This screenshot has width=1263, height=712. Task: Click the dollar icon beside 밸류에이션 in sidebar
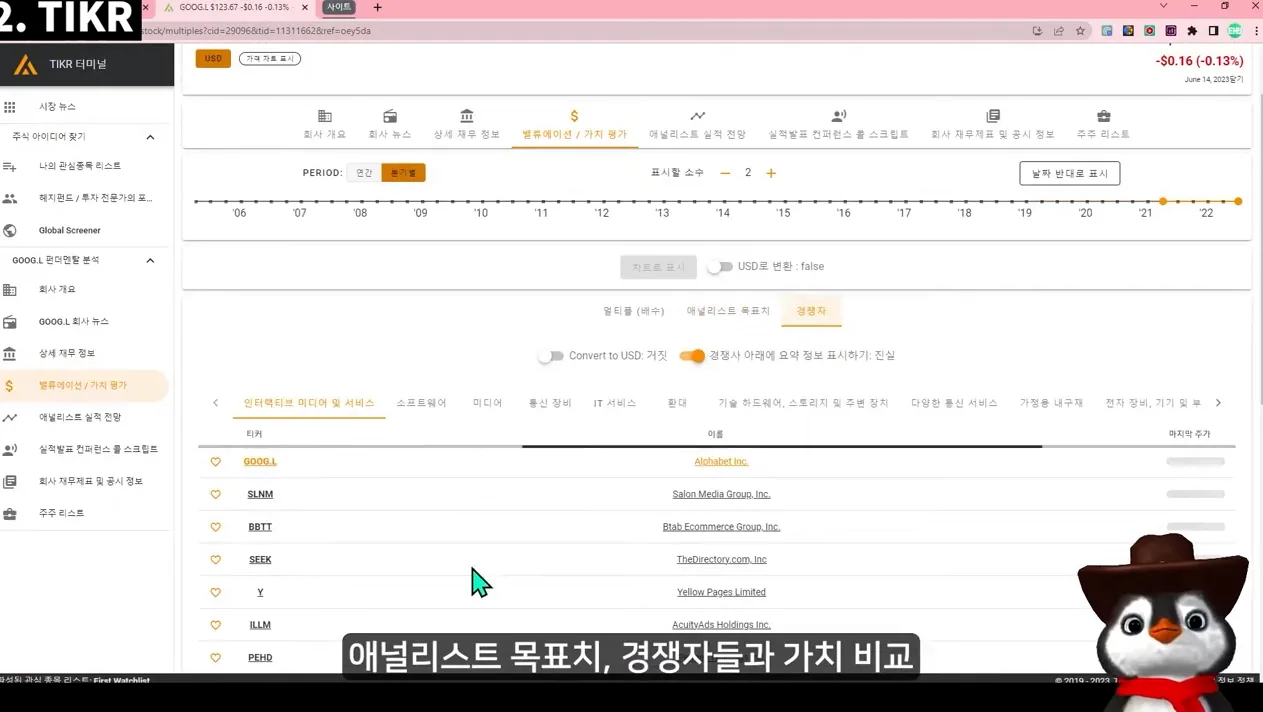click(10, 385)
